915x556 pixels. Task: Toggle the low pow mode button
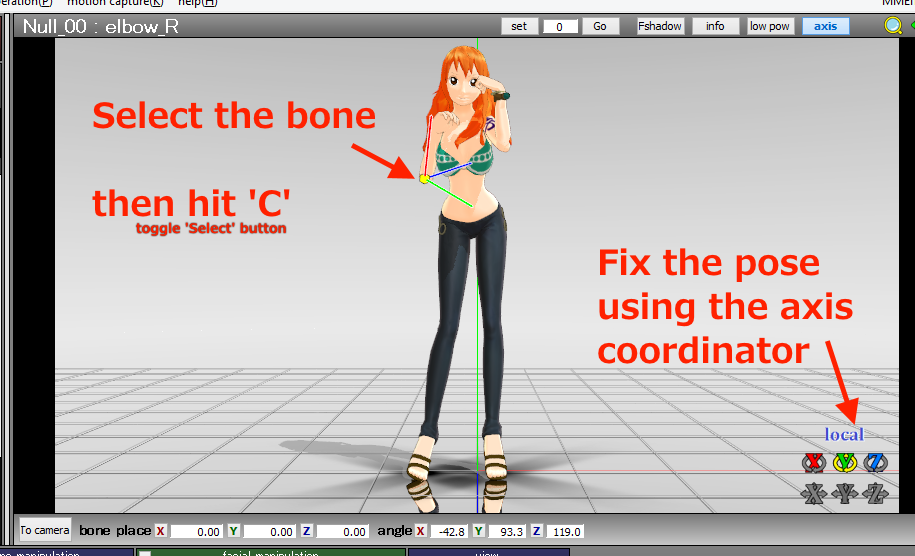point(770,26)
